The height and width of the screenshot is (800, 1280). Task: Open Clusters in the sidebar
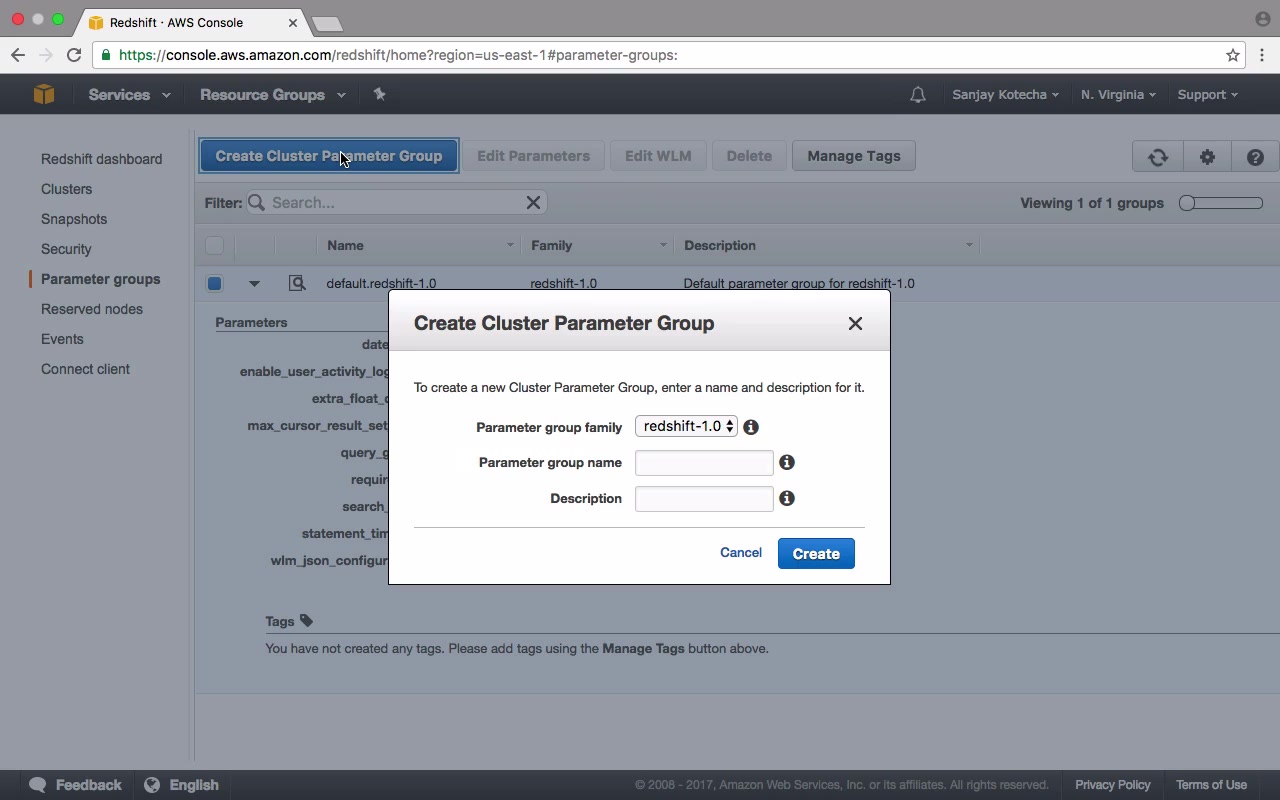(66, 189)
